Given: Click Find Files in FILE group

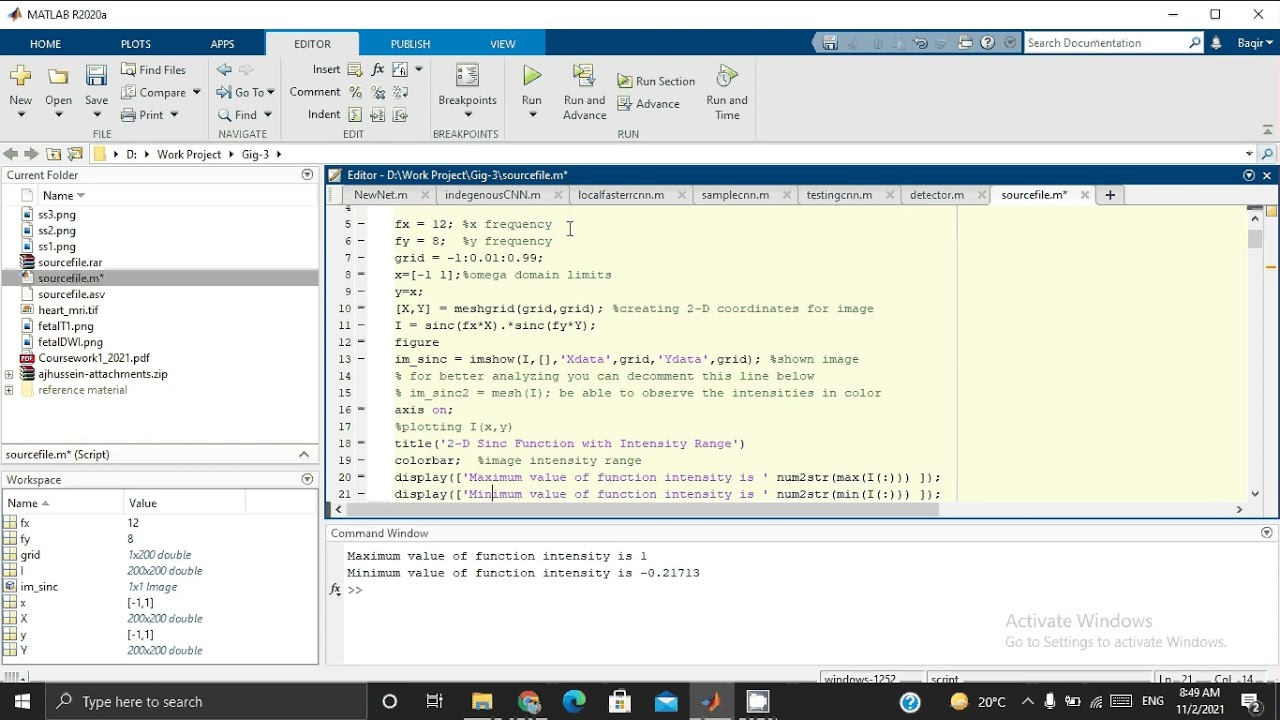Looking at the screenshot, I should [x=153, y=70].
